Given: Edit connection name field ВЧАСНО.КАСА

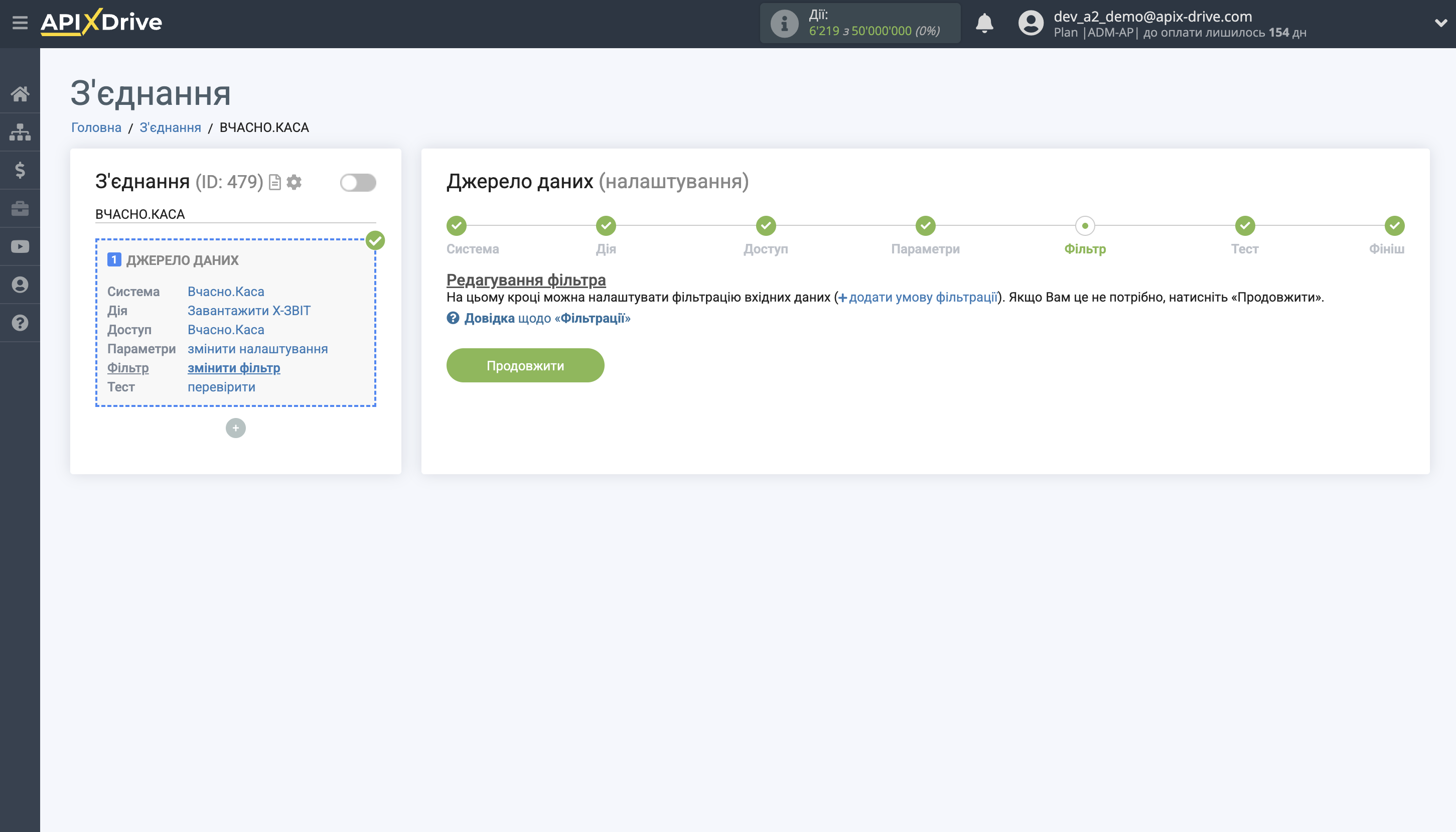Looking at the screenshot, I should point(235,214).
